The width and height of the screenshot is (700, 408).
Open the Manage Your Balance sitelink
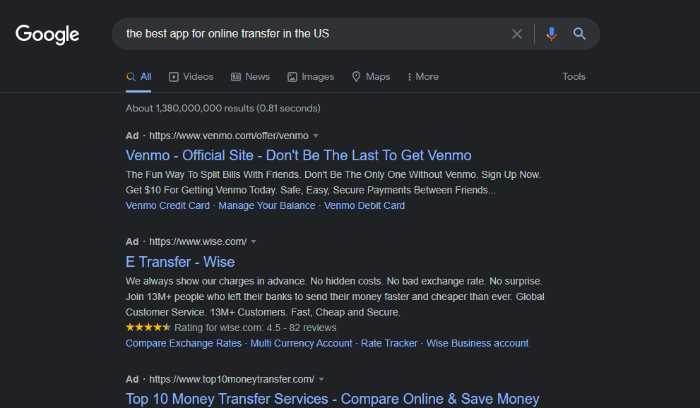(x=267, y=206)
